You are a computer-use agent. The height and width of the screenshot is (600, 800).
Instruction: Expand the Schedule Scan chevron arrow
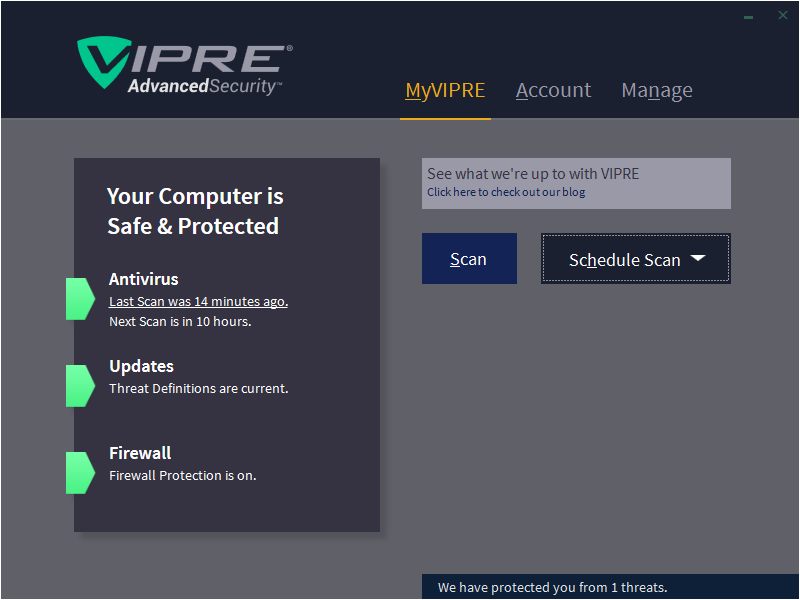(x=701, y=258)
